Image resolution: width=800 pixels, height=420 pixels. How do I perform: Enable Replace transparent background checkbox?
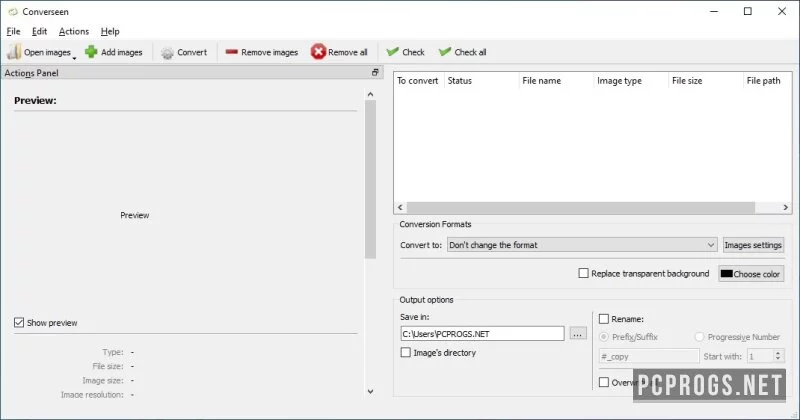tap(583, 274)
